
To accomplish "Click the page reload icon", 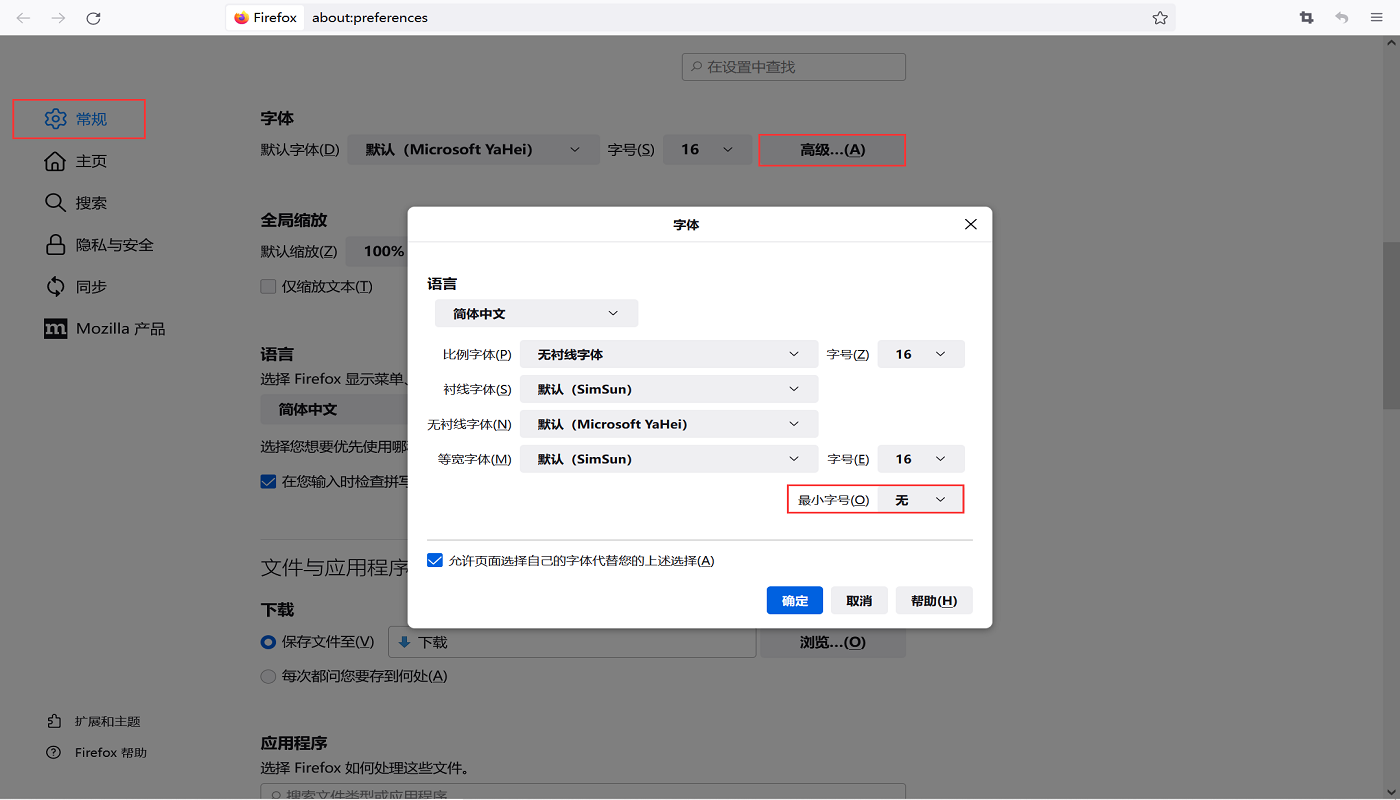I will (x=93, y=17).
